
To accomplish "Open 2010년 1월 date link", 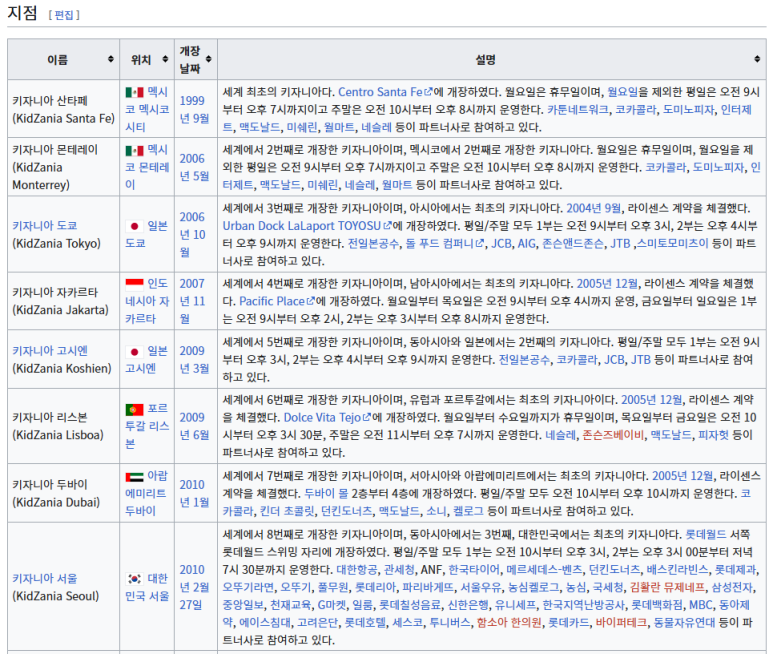I will [x=194, y=493].
